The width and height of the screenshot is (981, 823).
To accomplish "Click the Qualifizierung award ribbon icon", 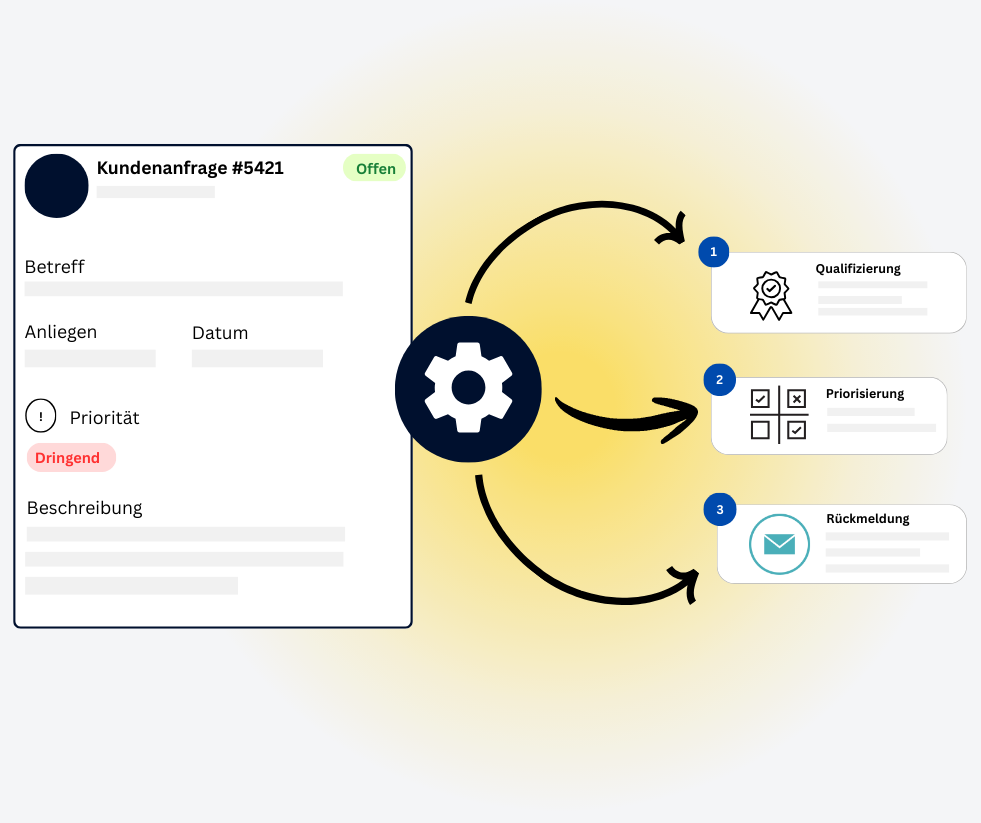I will tap(770, 295).
